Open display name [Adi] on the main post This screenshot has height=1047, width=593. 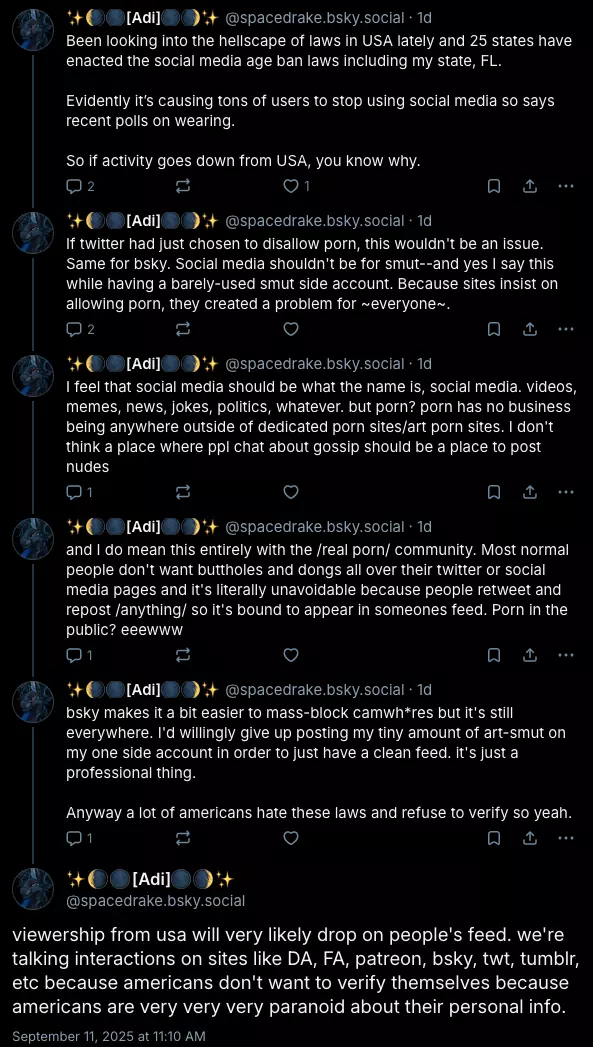coord(150,878)
